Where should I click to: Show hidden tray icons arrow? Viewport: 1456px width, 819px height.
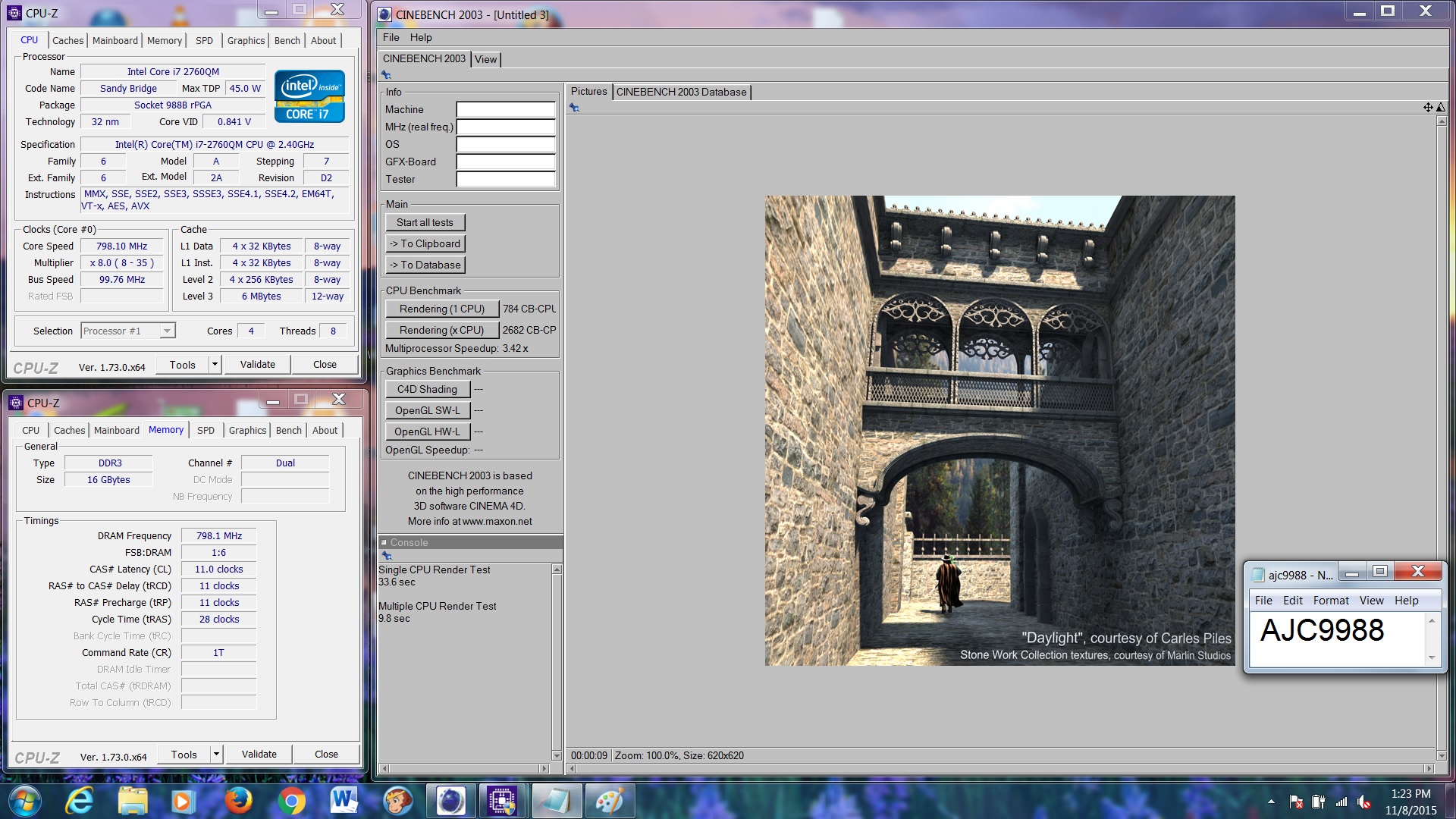[x=1271, y=802]
